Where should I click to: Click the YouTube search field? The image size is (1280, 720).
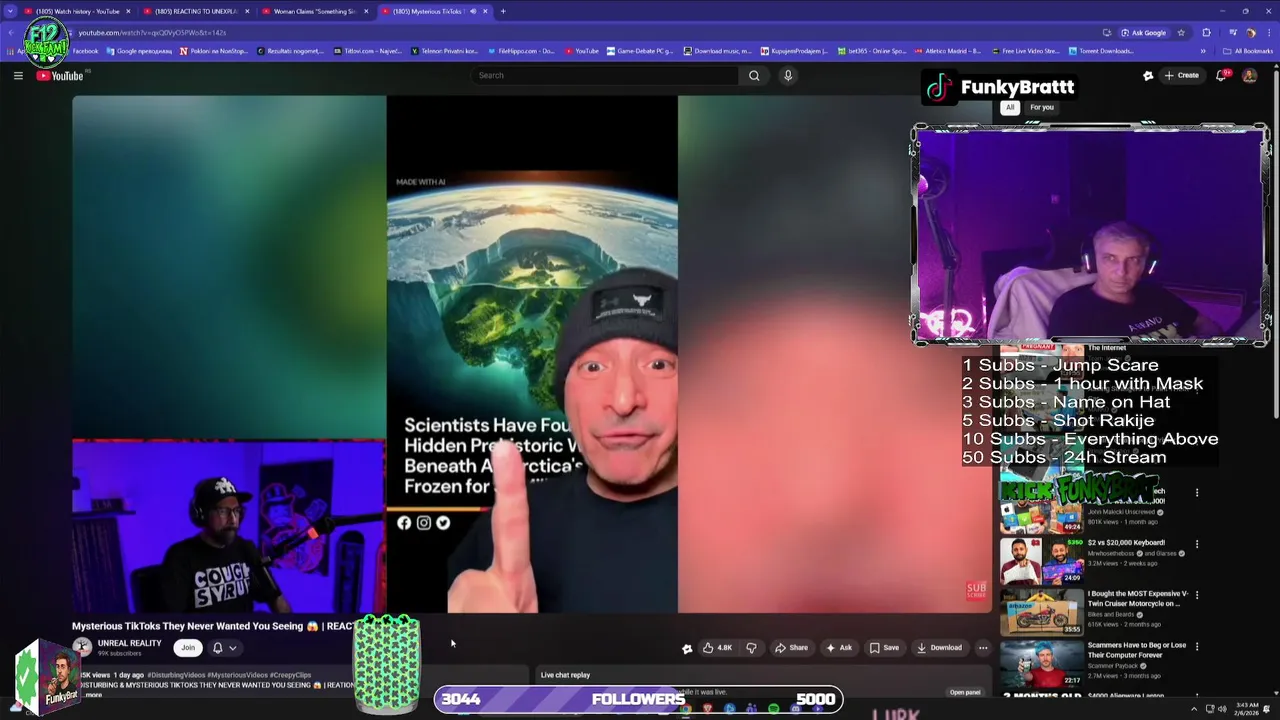tap(604, 75)
